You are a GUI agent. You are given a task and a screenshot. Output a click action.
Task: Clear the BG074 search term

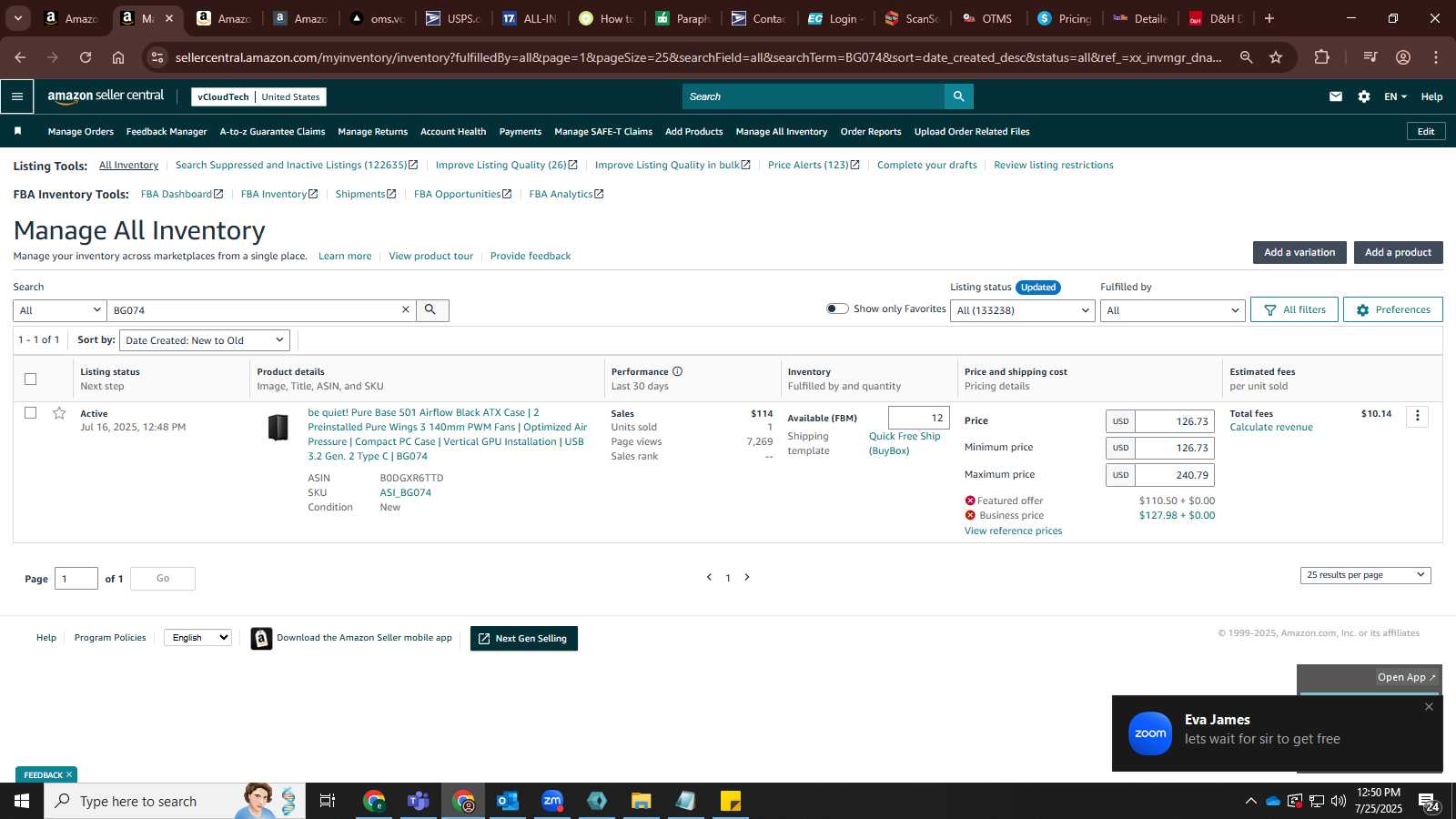coord(406,310)
